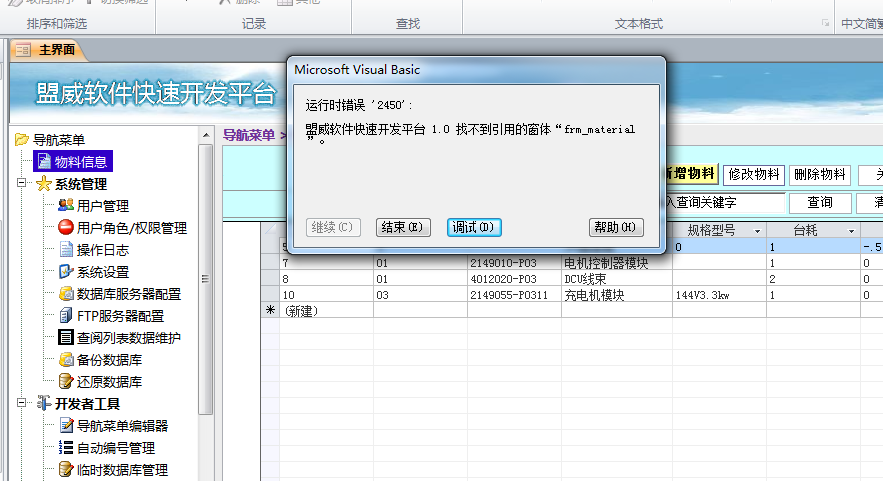This screenshot has width=883, height=481.
Task: Open 导航菜单编辑器 in the tree
Action: [x=123, y=426]
